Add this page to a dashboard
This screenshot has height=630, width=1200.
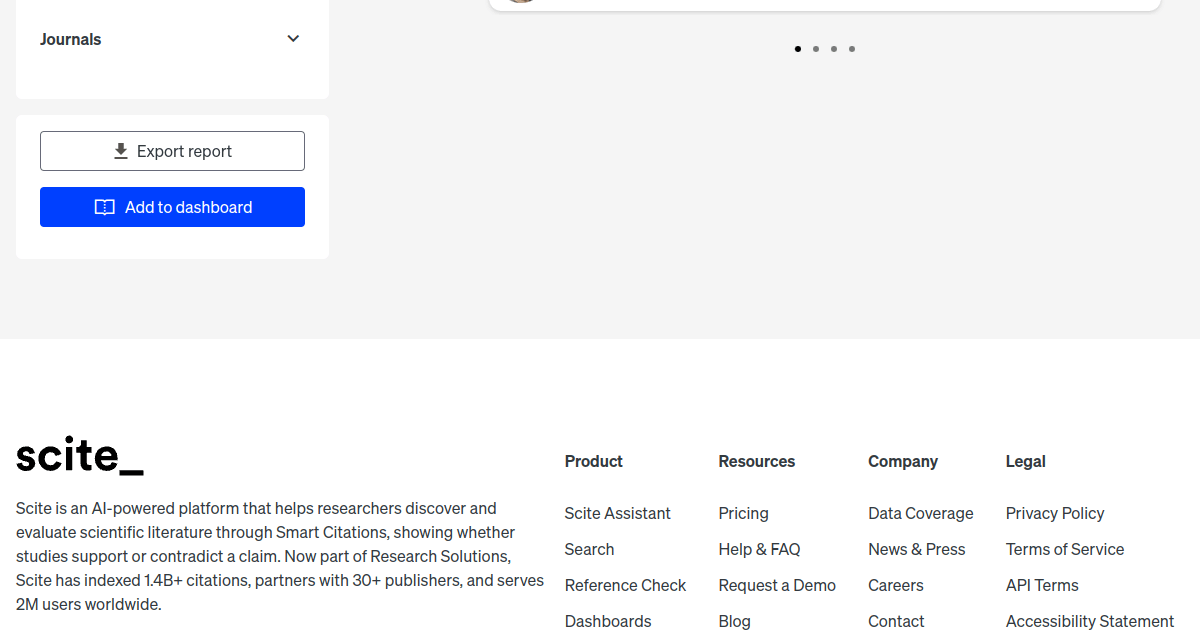point(172,207)
